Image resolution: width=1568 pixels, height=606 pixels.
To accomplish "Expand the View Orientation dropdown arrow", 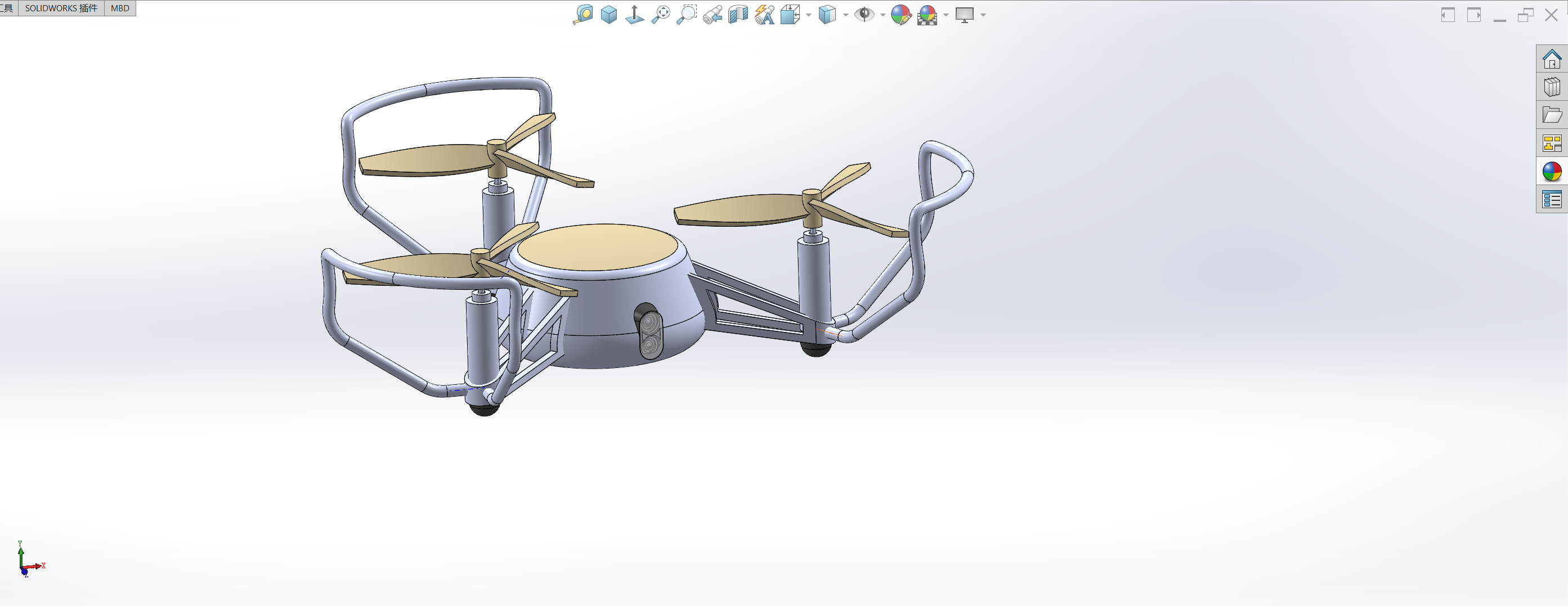I will (808, 15).
